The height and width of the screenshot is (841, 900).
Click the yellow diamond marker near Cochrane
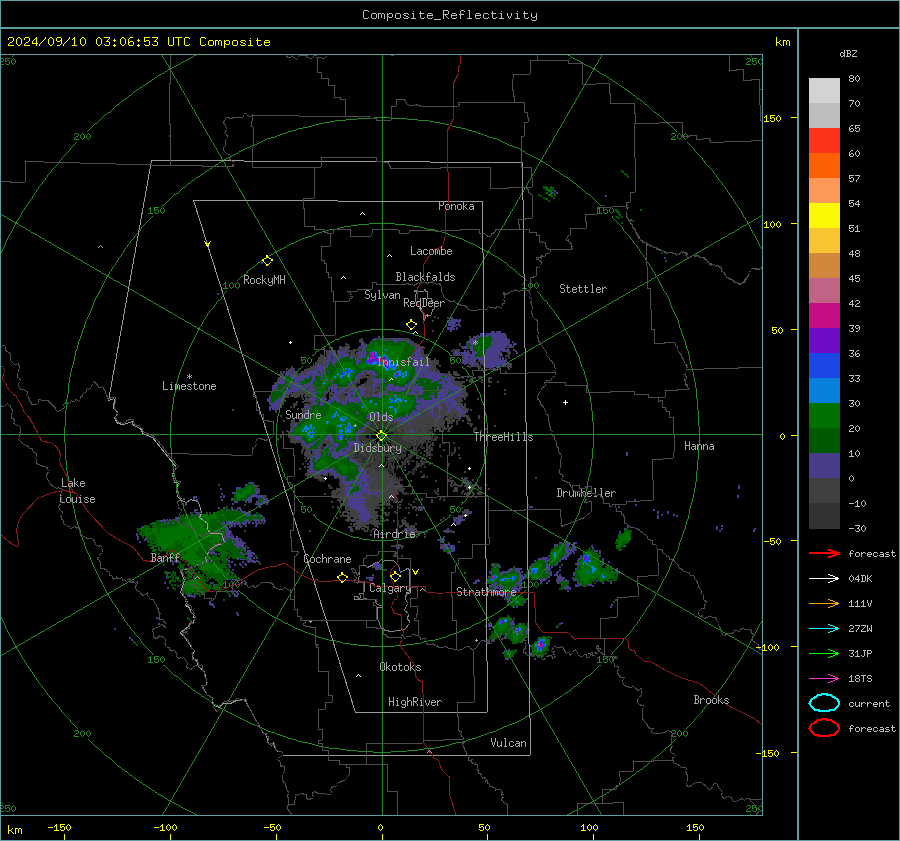(x=342, y=578)
